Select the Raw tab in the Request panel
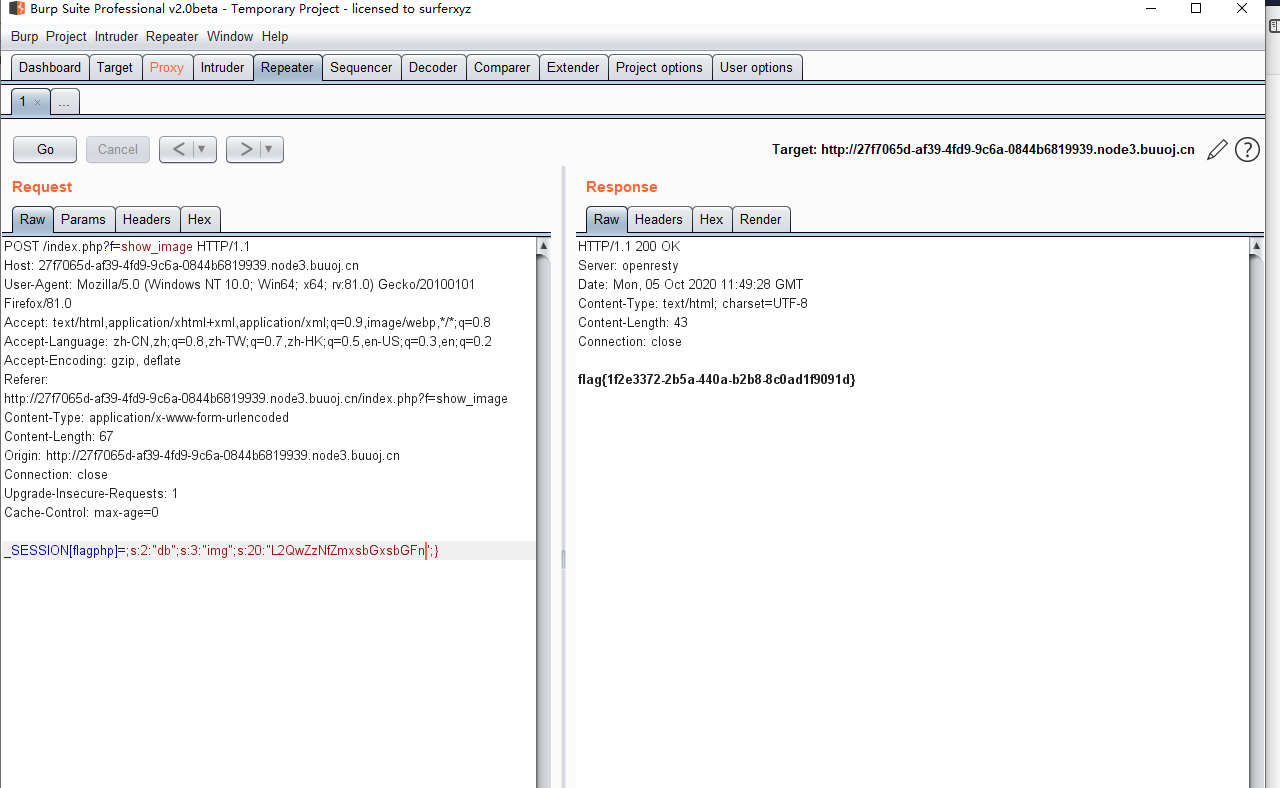 point(33,219)
